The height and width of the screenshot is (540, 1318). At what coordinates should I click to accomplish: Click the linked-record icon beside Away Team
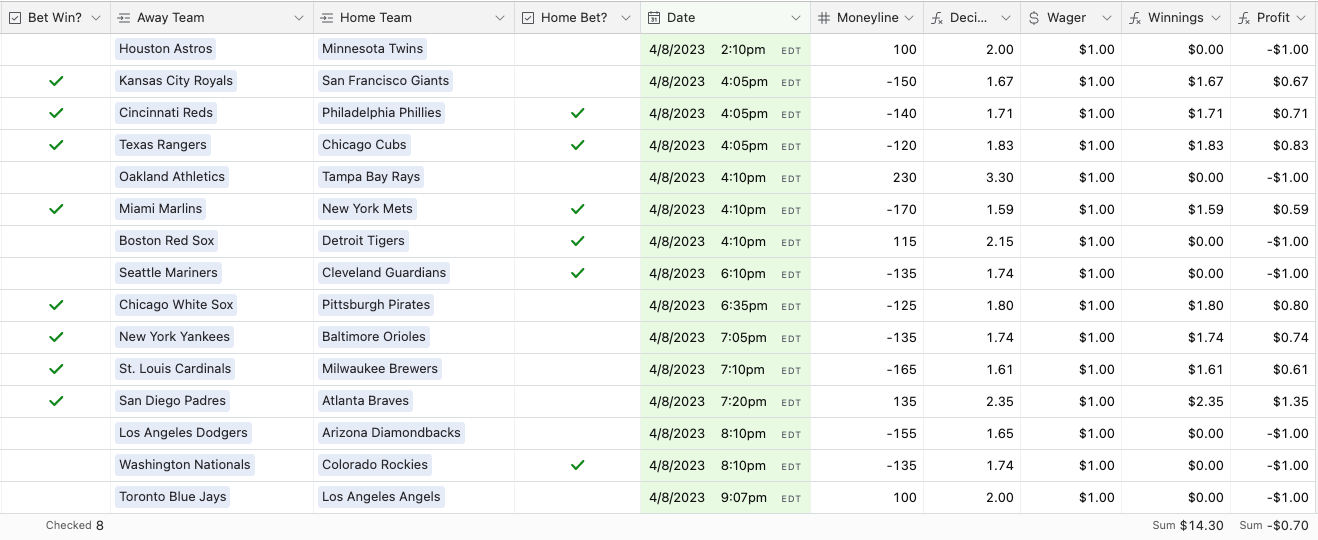click(x=124, y=18)
